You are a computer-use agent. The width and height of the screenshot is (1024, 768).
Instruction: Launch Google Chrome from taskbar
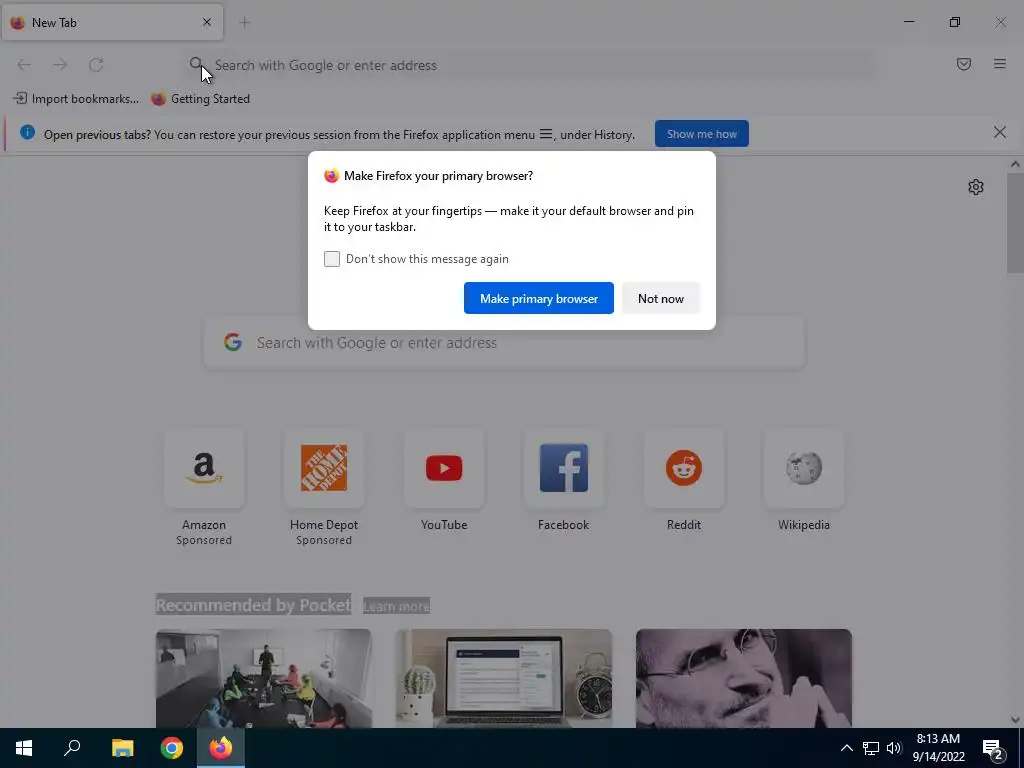coord(172,748)
